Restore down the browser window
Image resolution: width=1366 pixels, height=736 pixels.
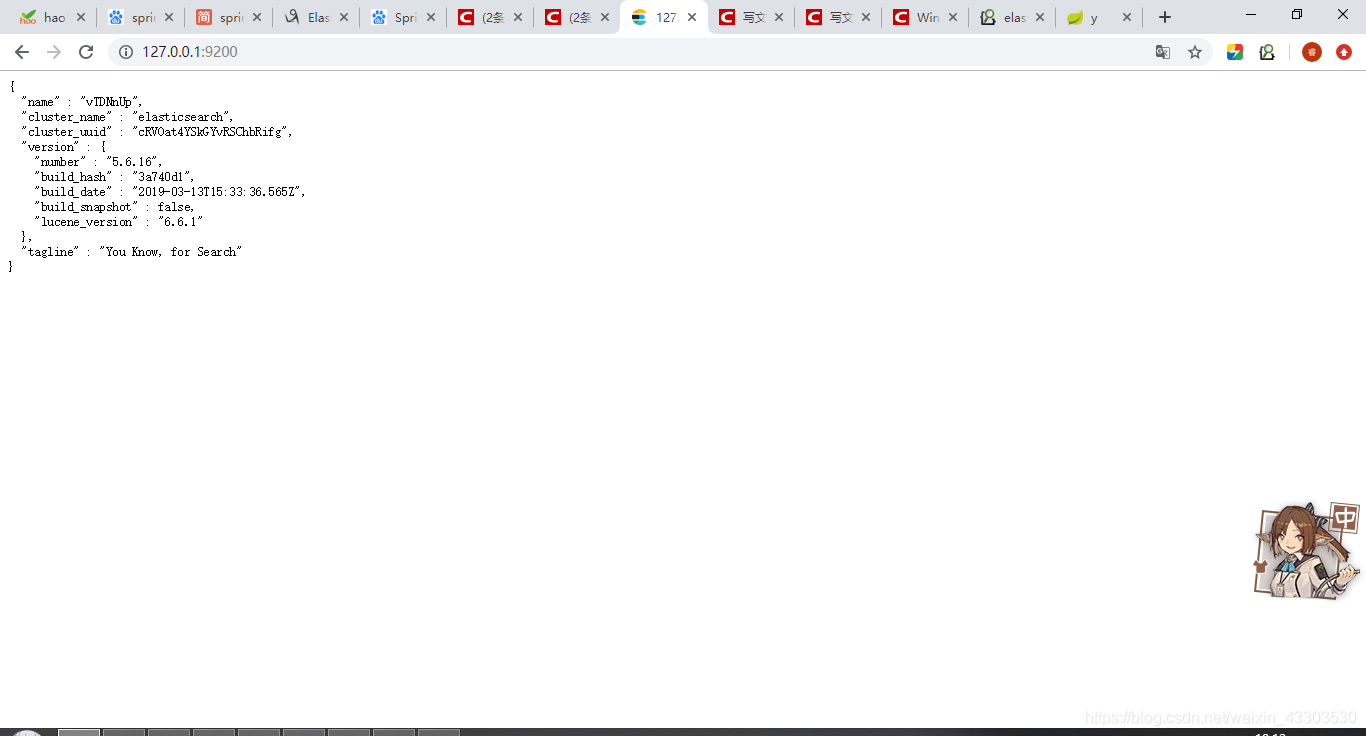tap(1297, 15)
